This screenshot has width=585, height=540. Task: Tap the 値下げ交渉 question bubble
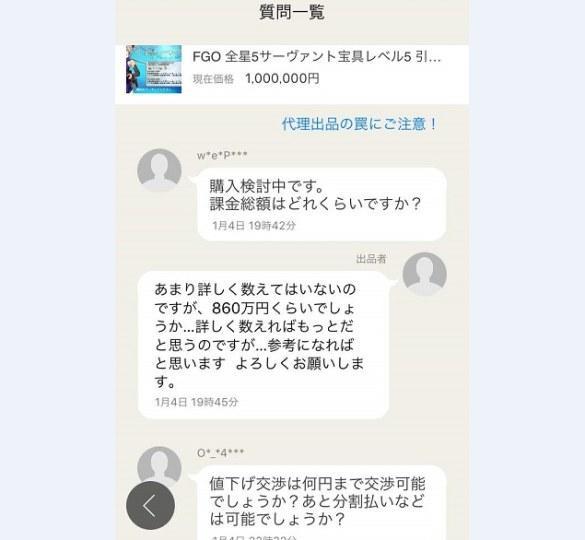tap(322, 503)
